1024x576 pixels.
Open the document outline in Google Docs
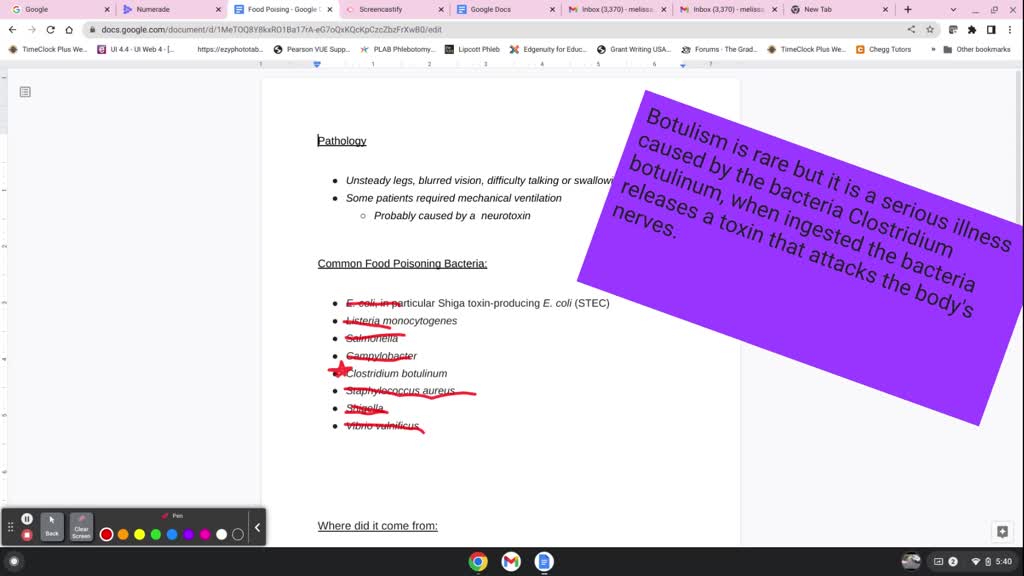tap(22, 91)
